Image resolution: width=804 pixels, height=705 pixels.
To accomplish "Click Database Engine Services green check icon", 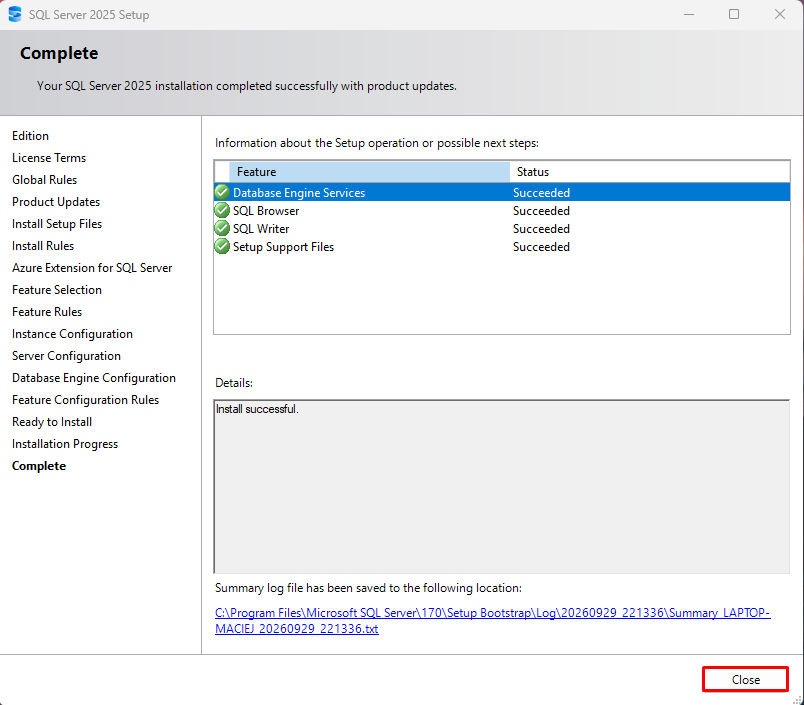I will [x=222, y=192].
